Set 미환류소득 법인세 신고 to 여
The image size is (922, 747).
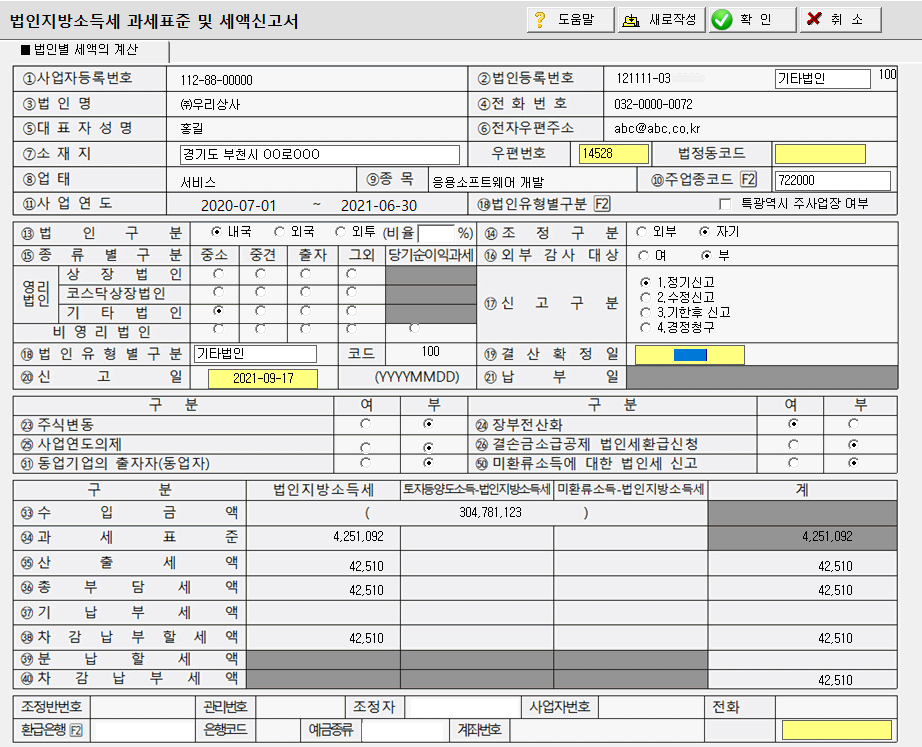pyautogui.click(x=793, y=463)
